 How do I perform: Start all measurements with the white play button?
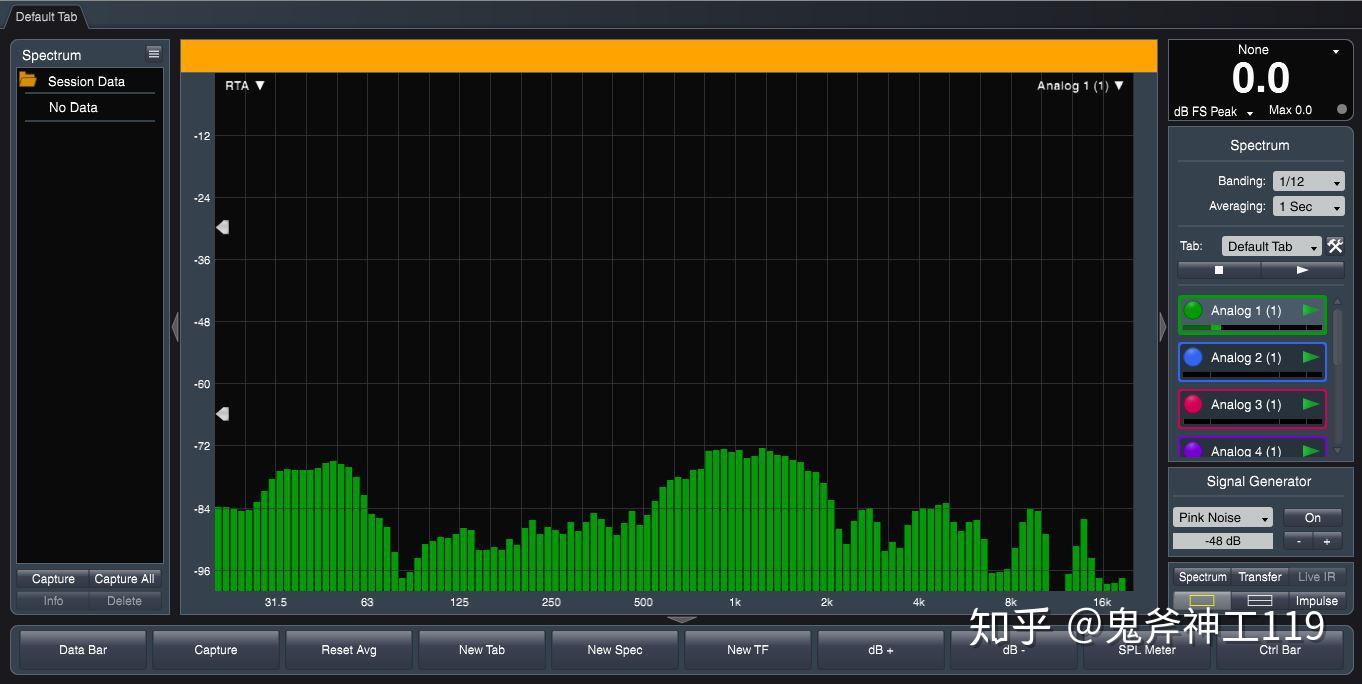[x=1302, y=270]
